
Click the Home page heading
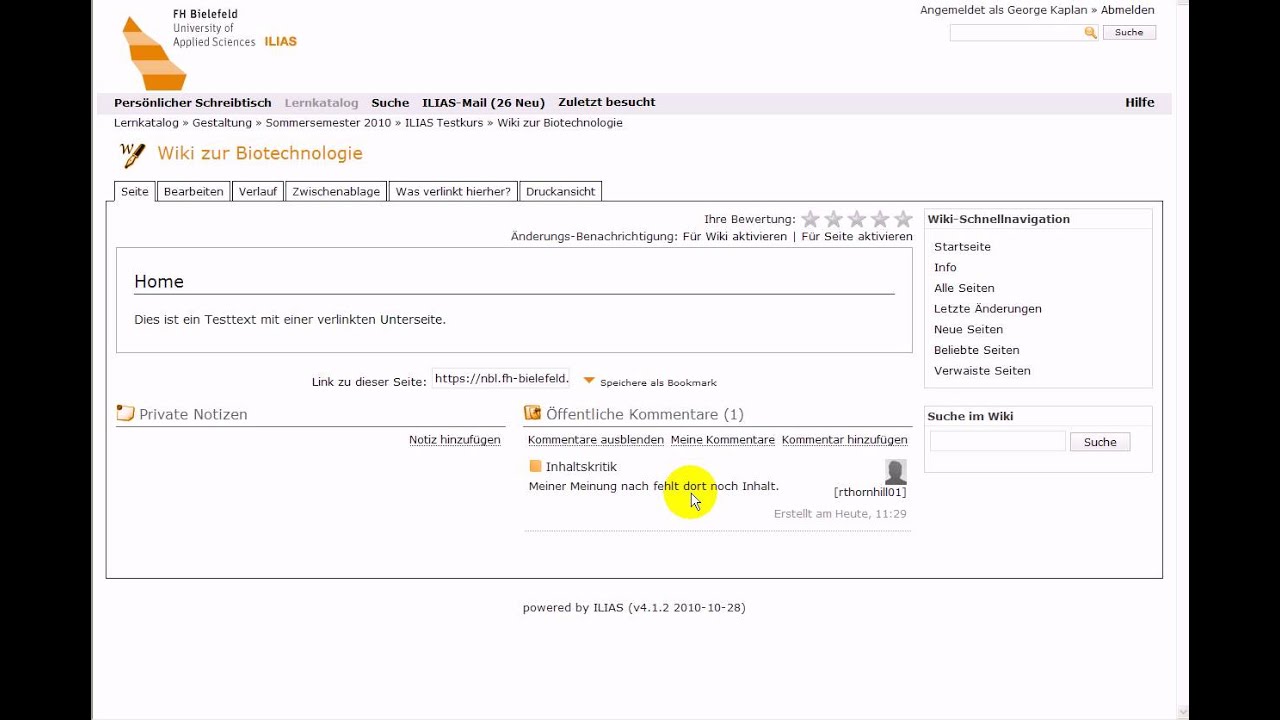[x=159, y=282]
